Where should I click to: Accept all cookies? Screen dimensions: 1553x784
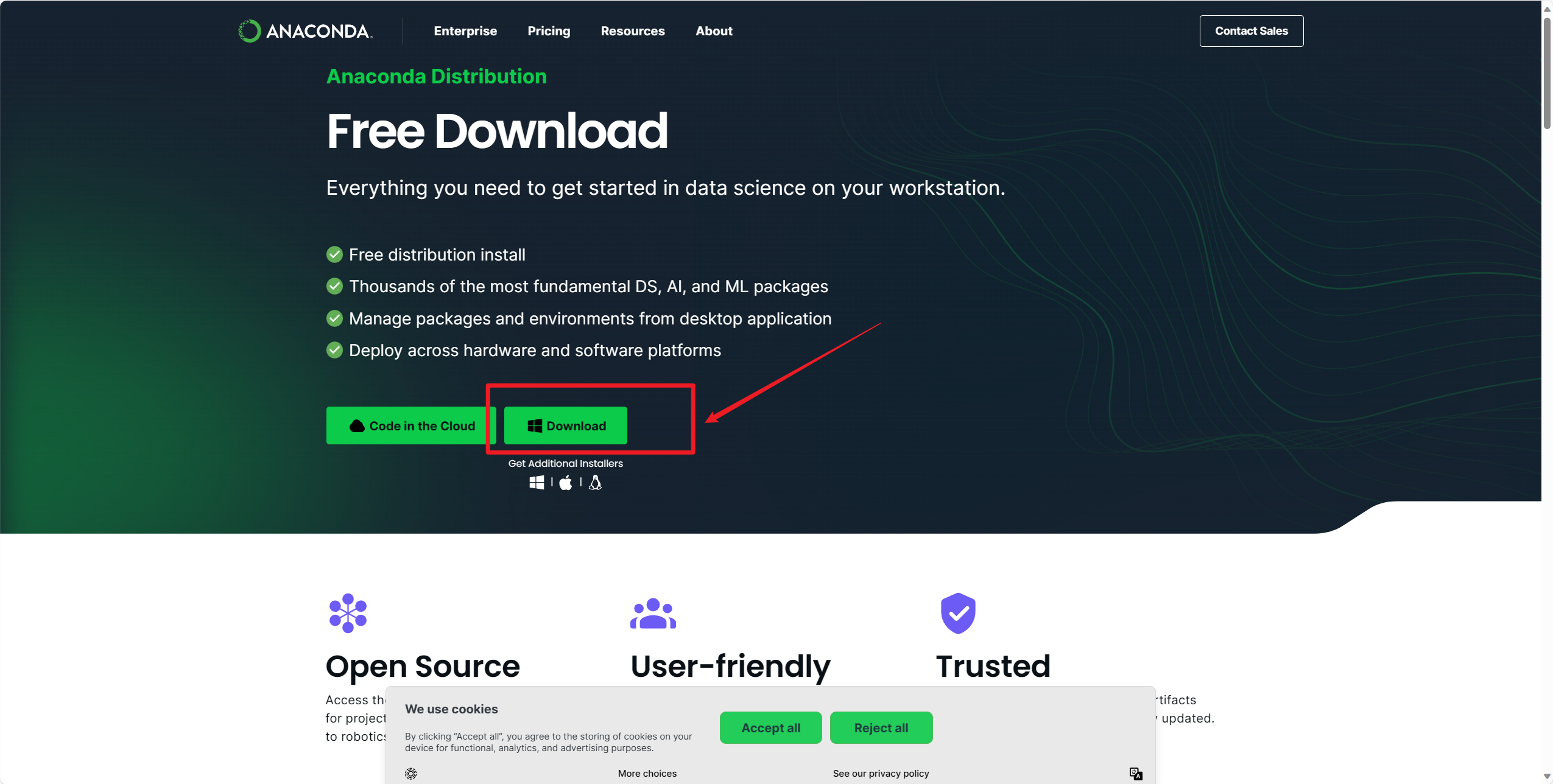click(770, 727)
